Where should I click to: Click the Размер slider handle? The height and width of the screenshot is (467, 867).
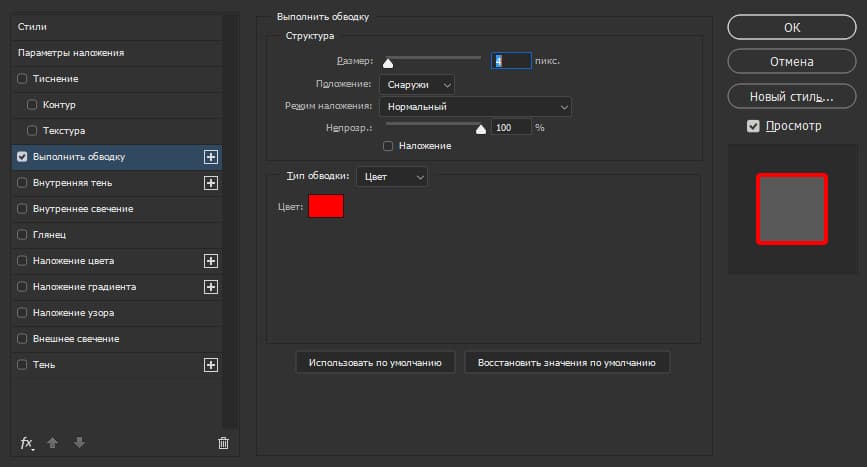coord(388,64)
